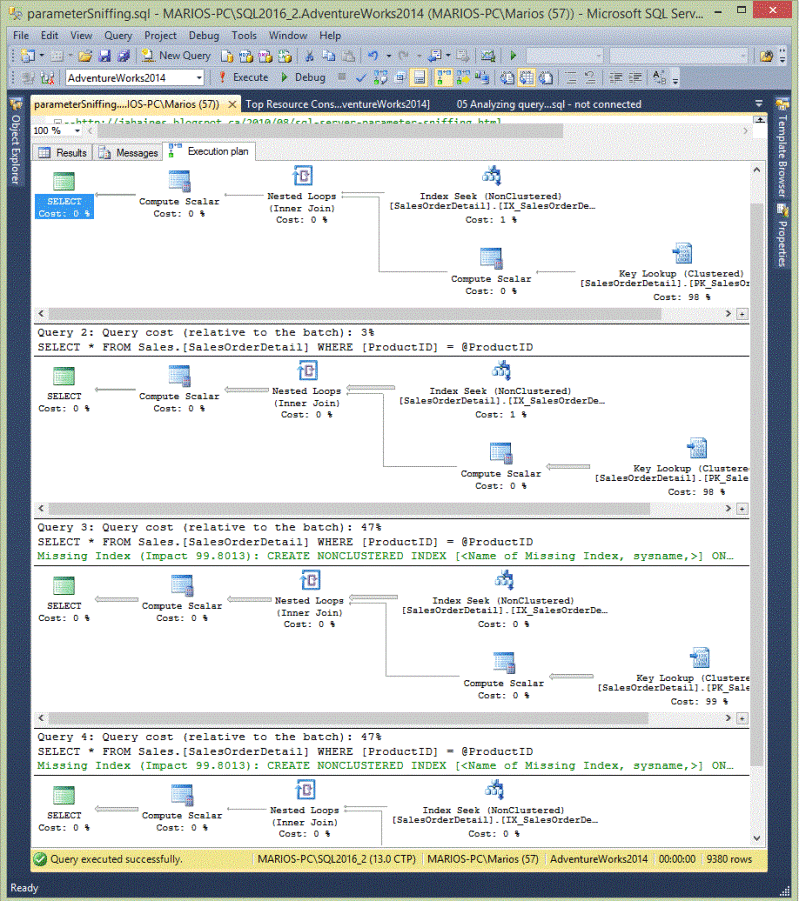Click the Query 1 plan horizontal scrollbar
Viewport: 799px width, 901px height.
point(355,314)
